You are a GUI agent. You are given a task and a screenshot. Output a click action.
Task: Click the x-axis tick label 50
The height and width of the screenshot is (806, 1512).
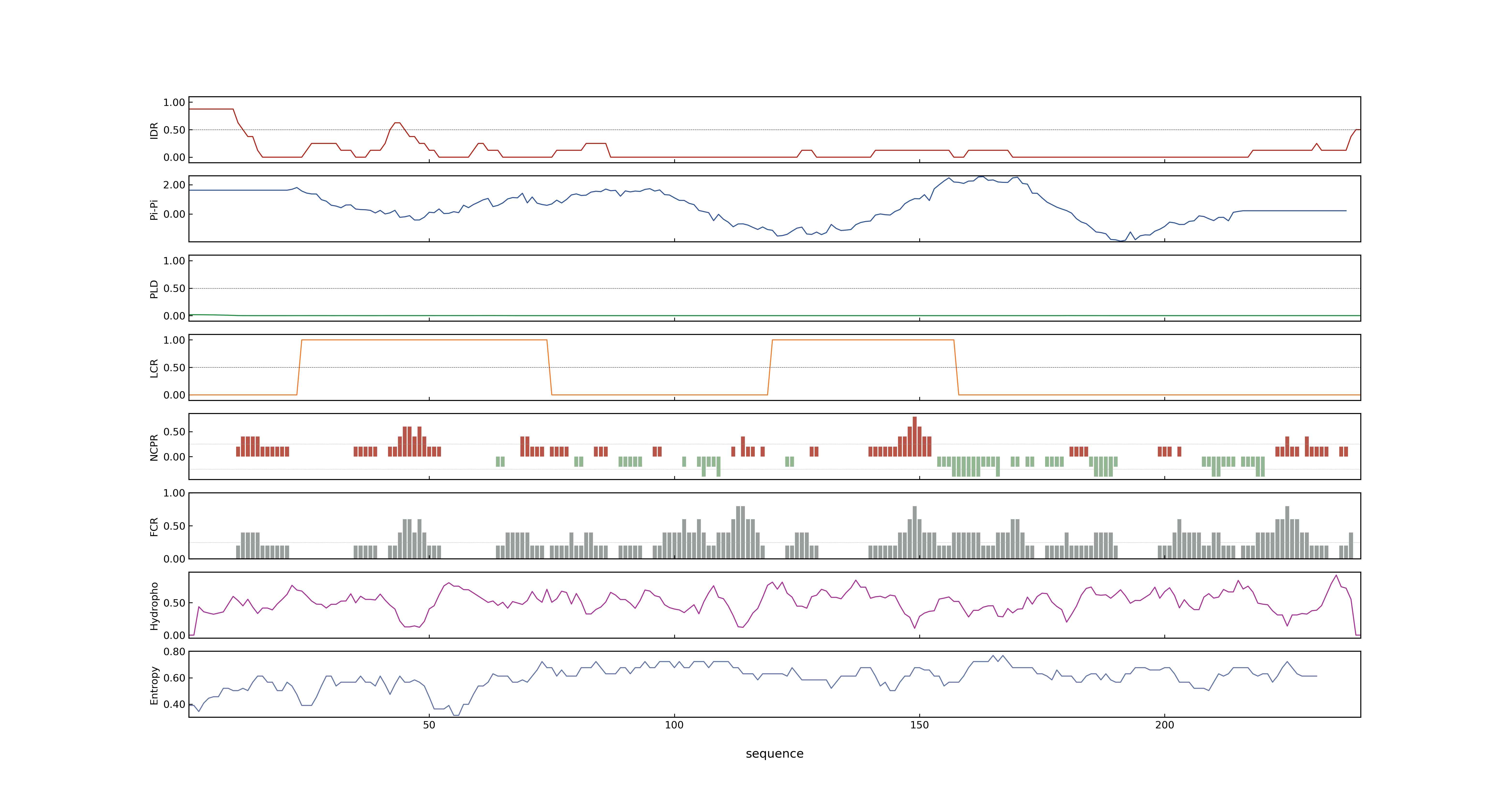pos(429,725)
